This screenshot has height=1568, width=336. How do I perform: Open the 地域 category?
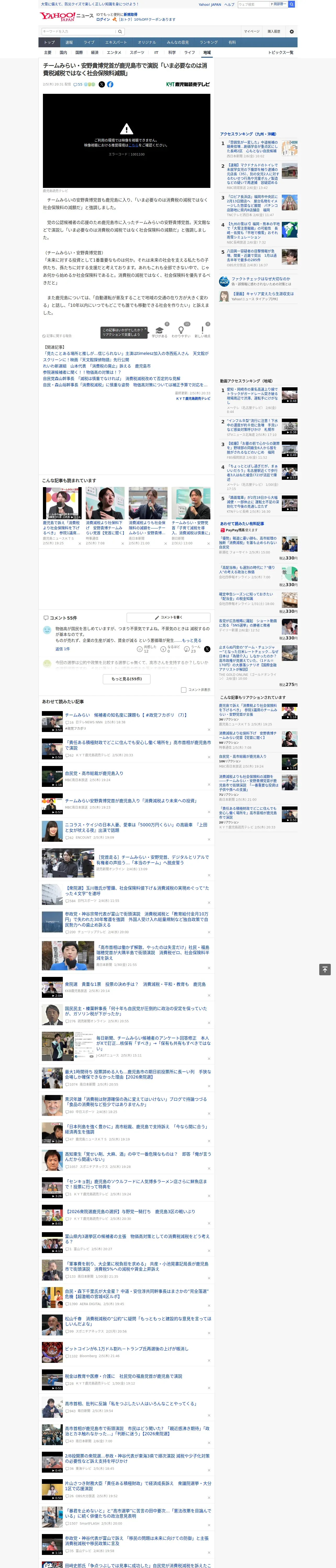[207, 52]
